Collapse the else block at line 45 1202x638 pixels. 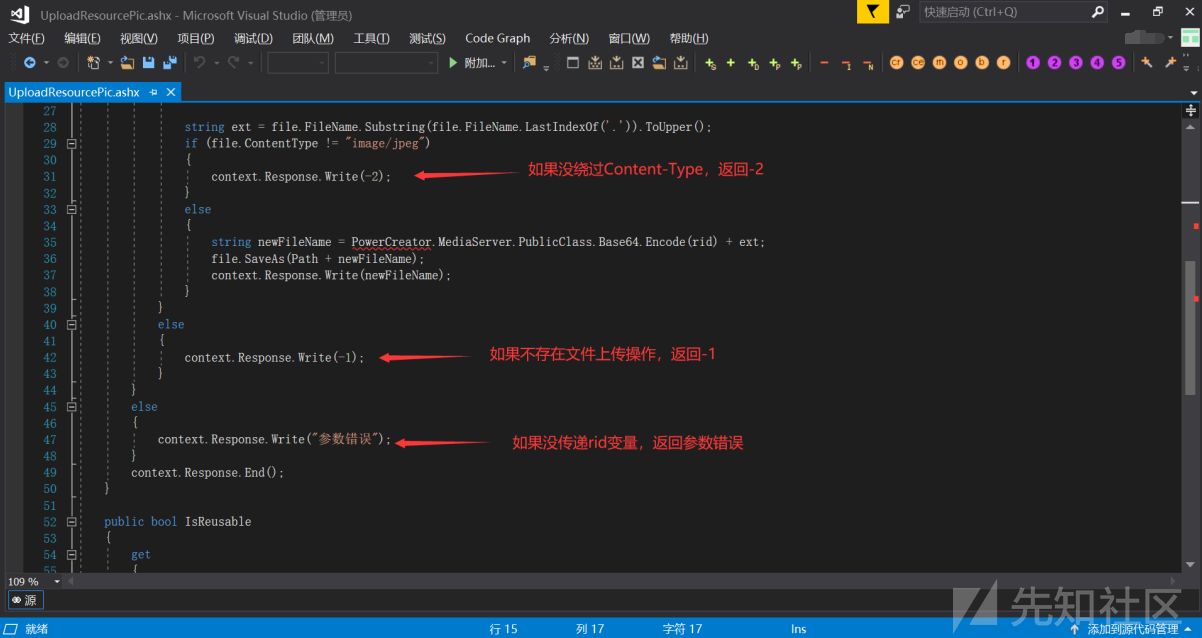point(71,407)
